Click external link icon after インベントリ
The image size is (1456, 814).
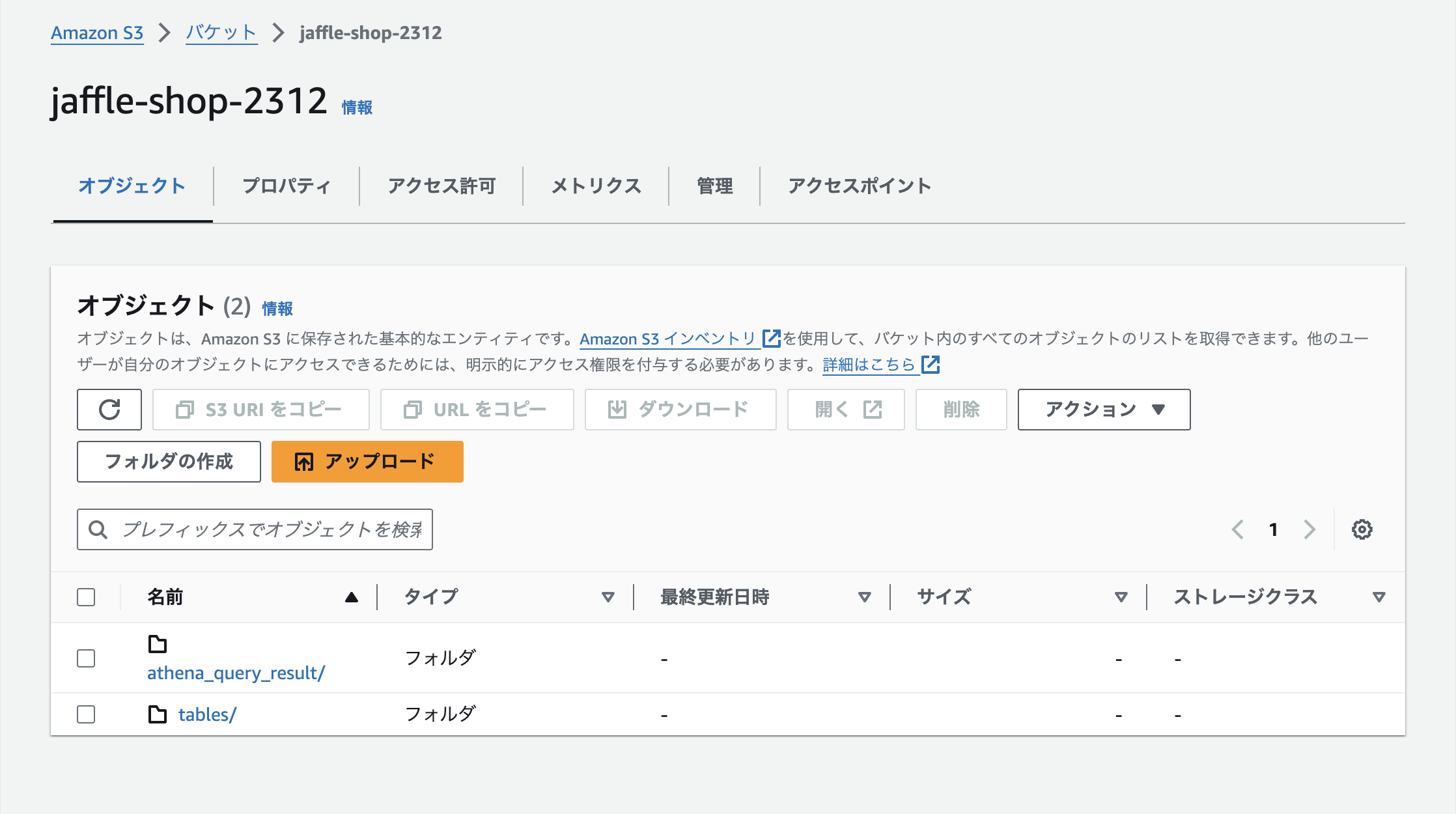(771, 339)
